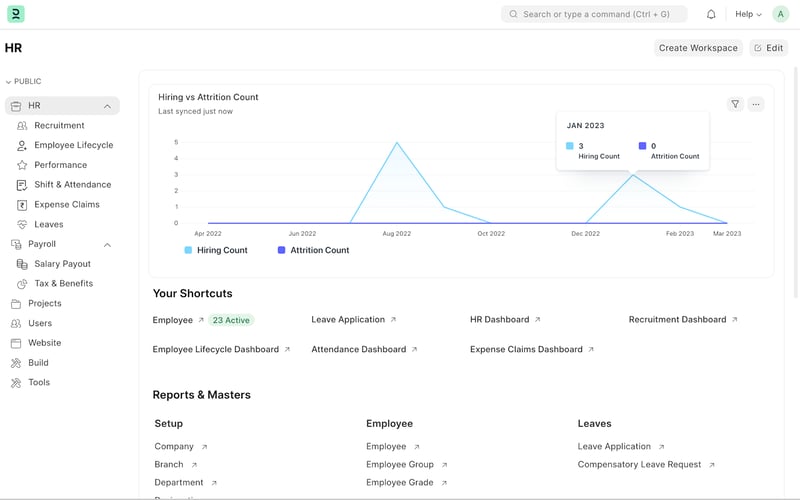This screenshot has width=800, height=500.
Task: Open Employee Grade link
Action: pyautogui.click(x=399, y=483)
